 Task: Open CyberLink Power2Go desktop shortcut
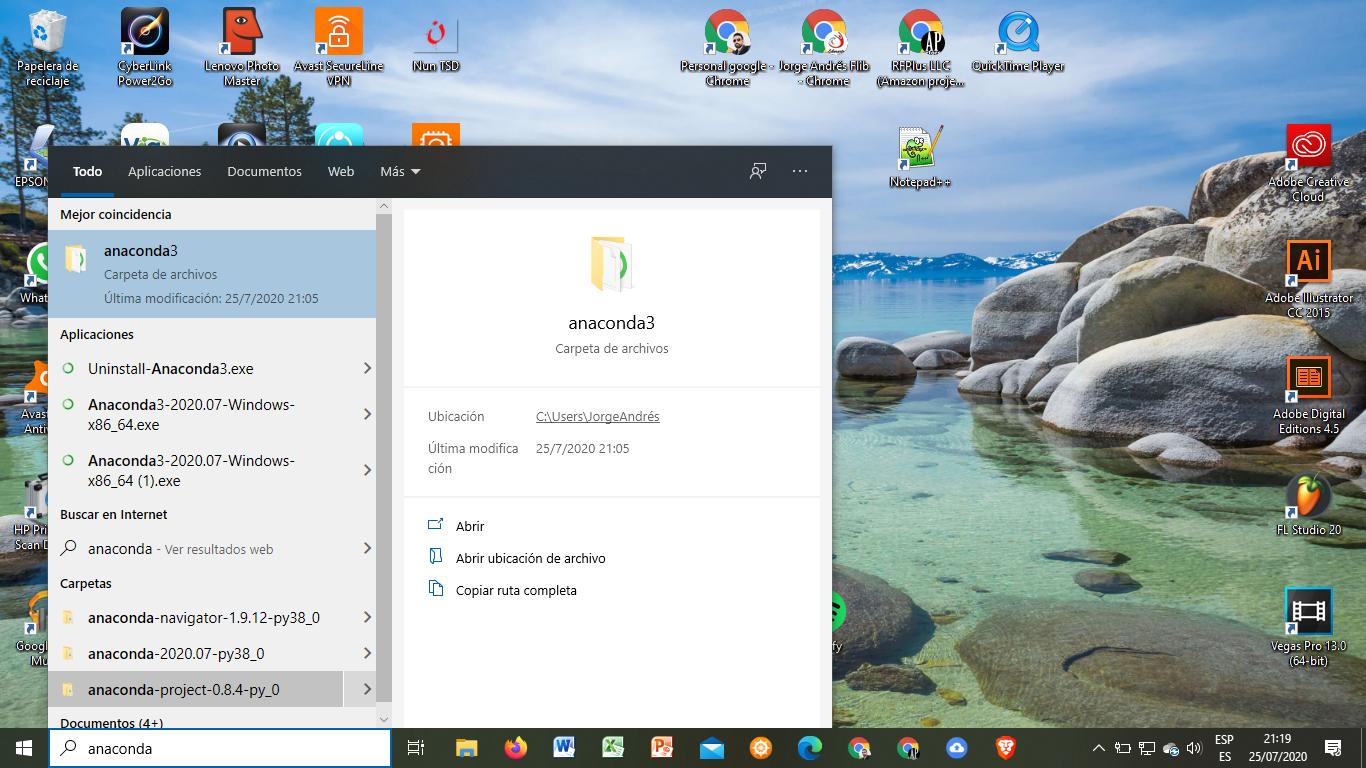145,47
